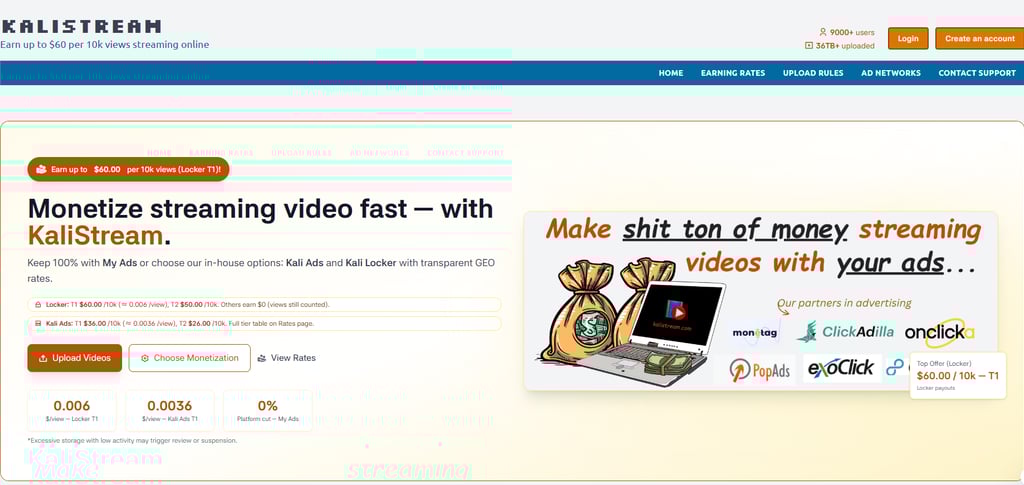
Task: Click the View Rates coins icon
Action: [x=262, y=358]
